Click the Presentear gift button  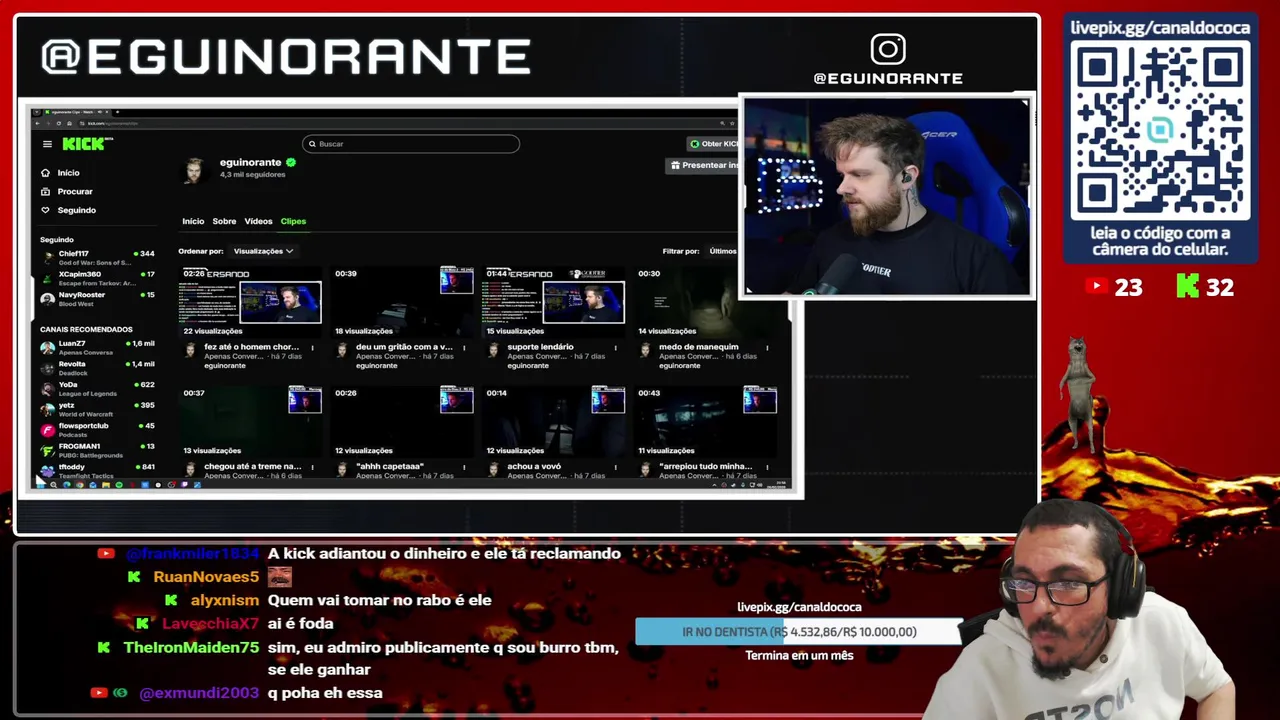(x=704, y=165)
